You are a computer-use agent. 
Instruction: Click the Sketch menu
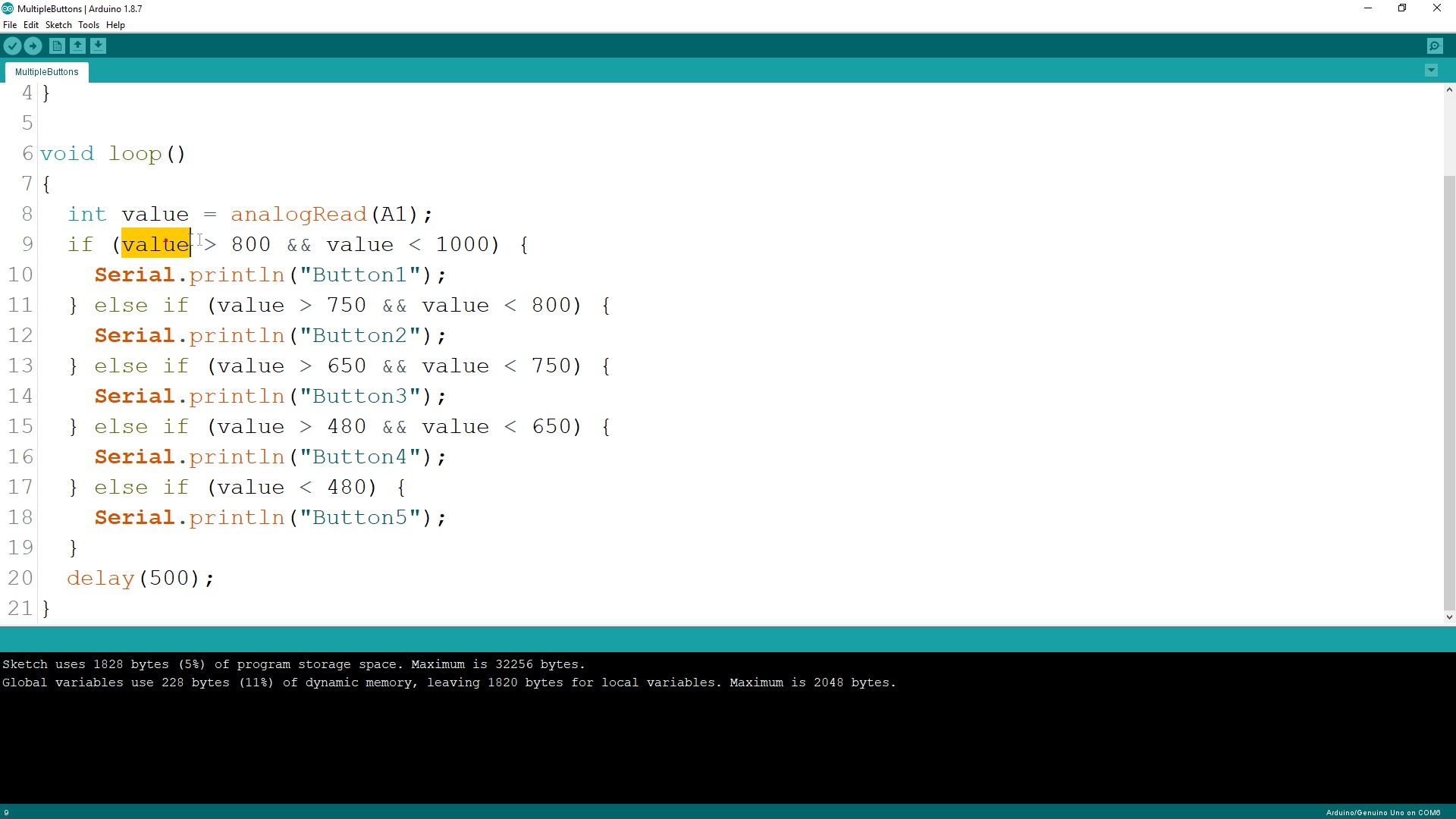click(57, 25)
